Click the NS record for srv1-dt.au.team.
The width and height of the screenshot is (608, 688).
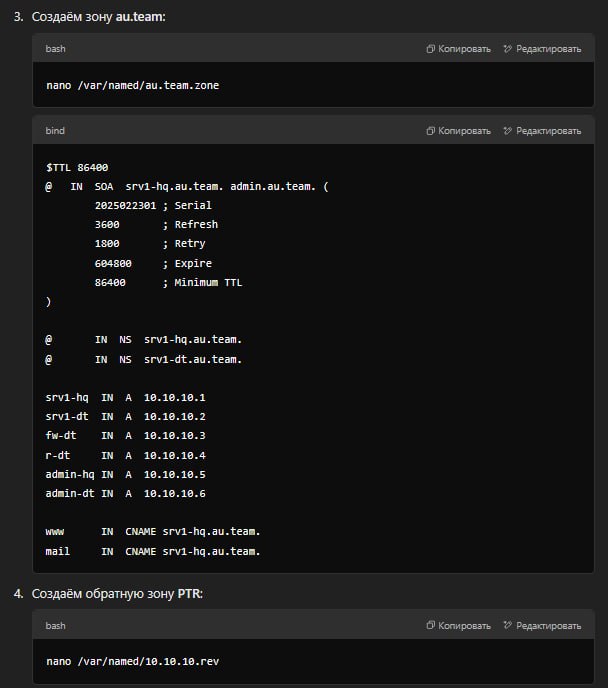(144, 359)
